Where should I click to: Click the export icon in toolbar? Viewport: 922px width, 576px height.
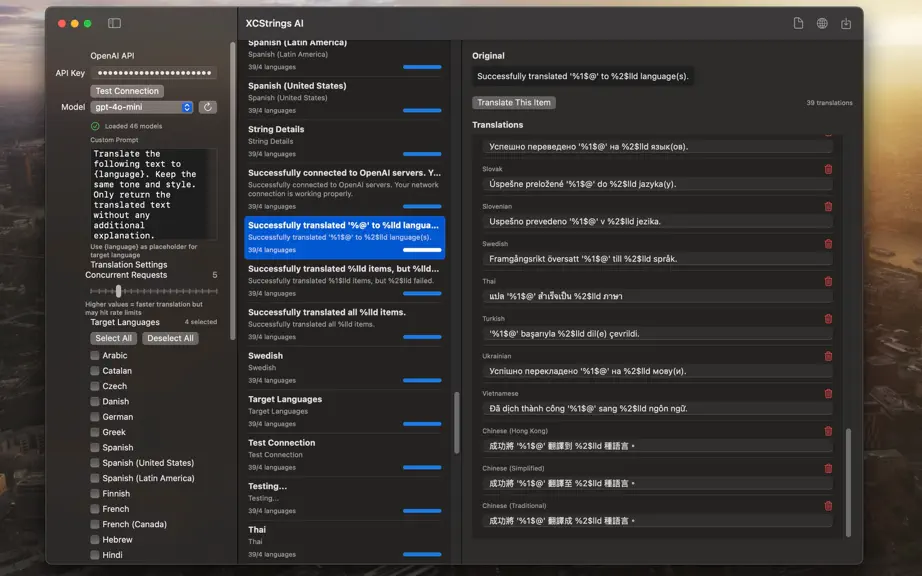point(846,24)
